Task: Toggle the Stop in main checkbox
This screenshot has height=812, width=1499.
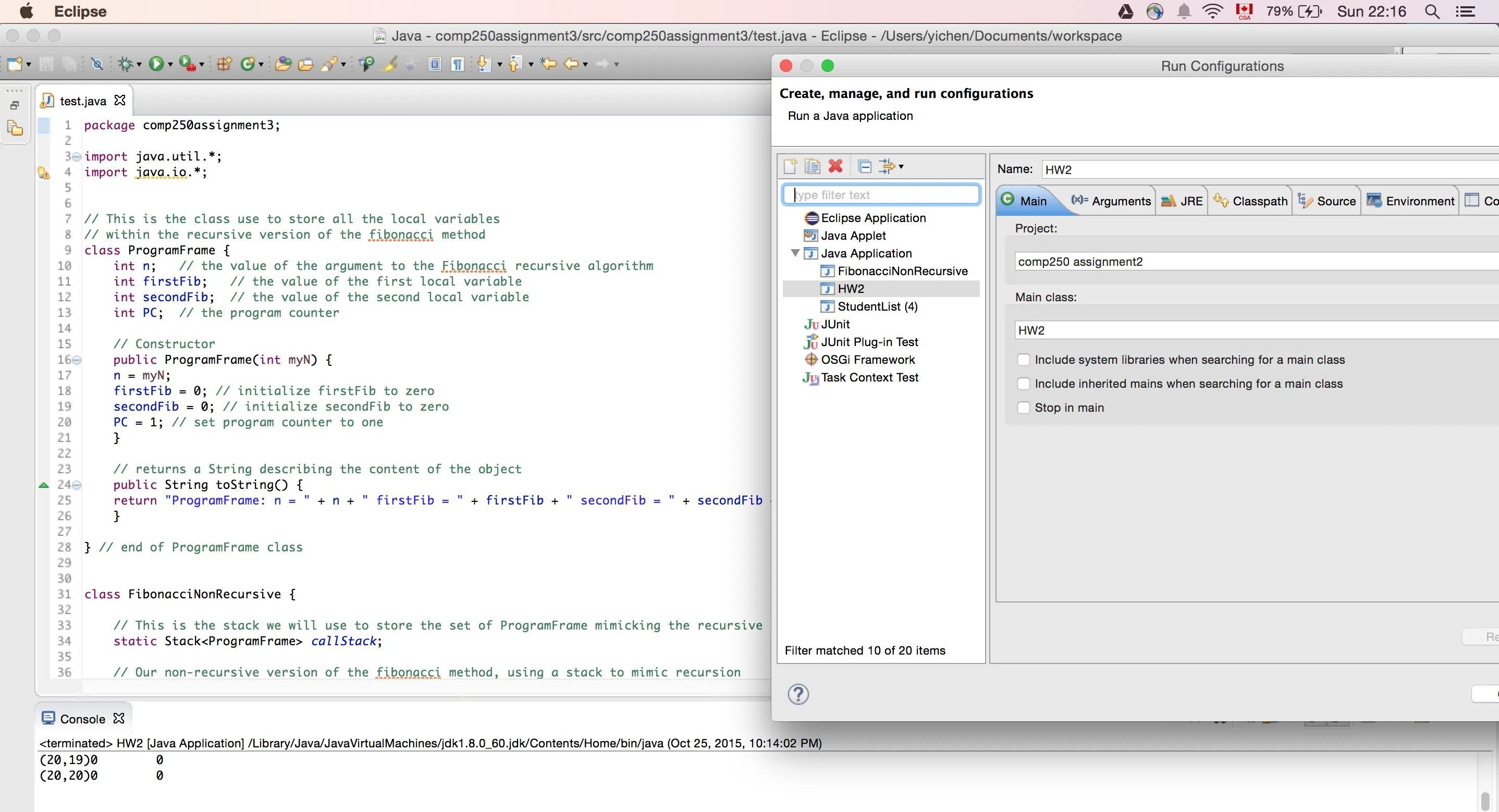Action: 1023,408
